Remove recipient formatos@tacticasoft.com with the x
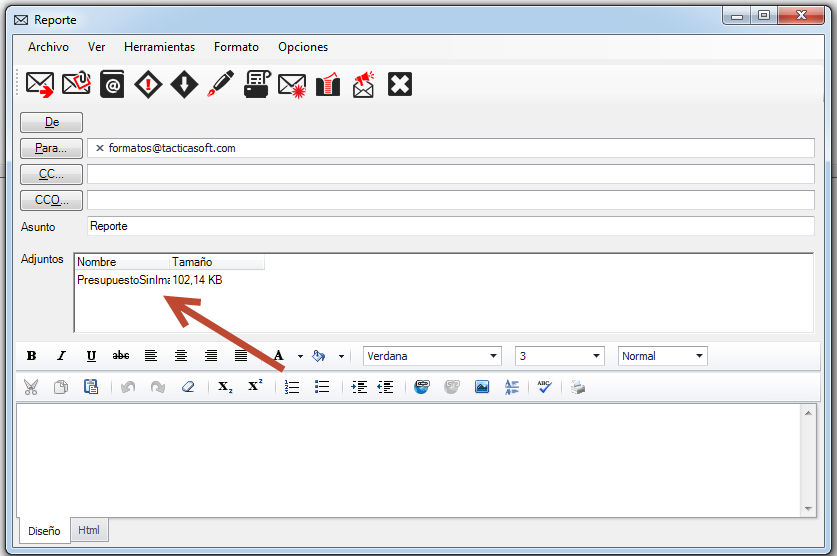837x556 pixels. [99, 148]
